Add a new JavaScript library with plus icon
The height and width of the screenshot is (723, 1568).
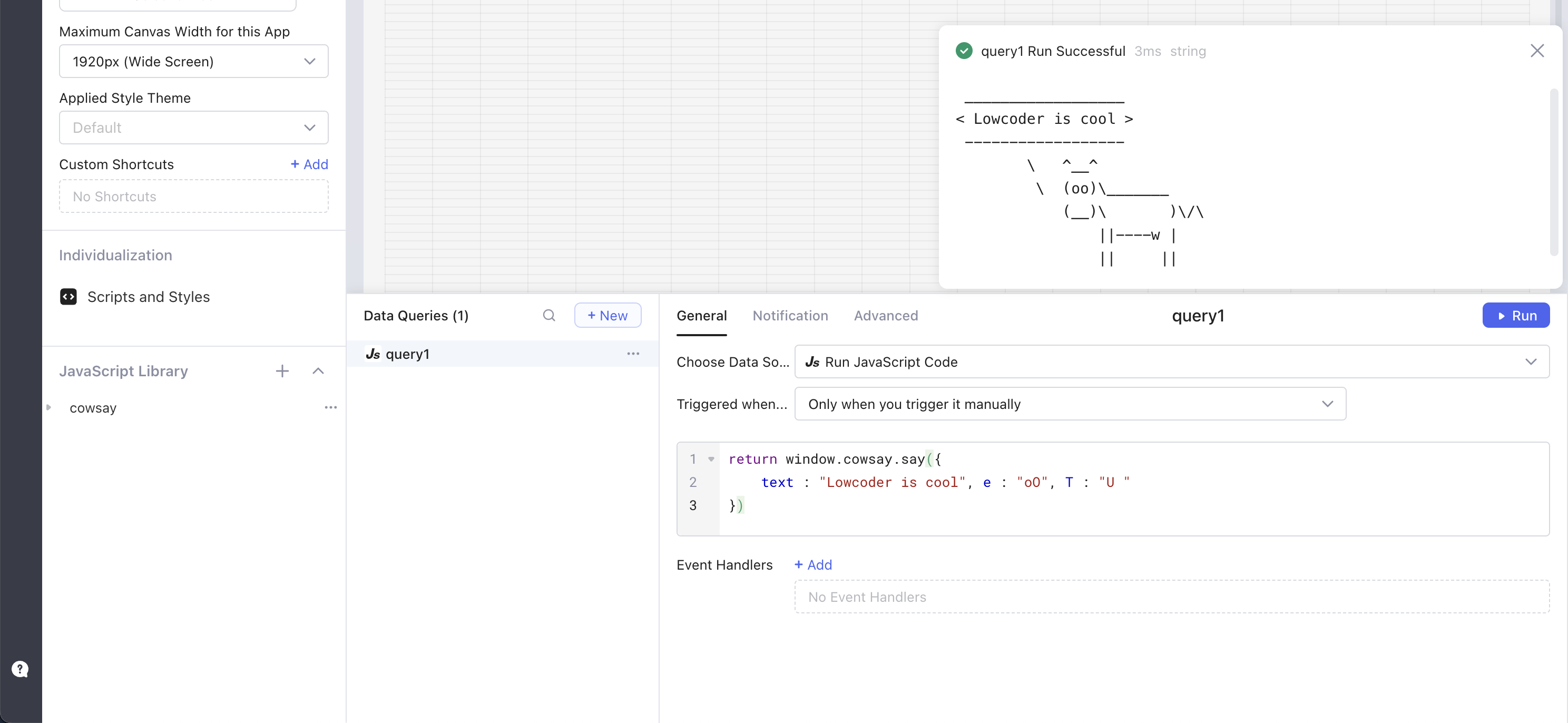[x=282, y=370]
